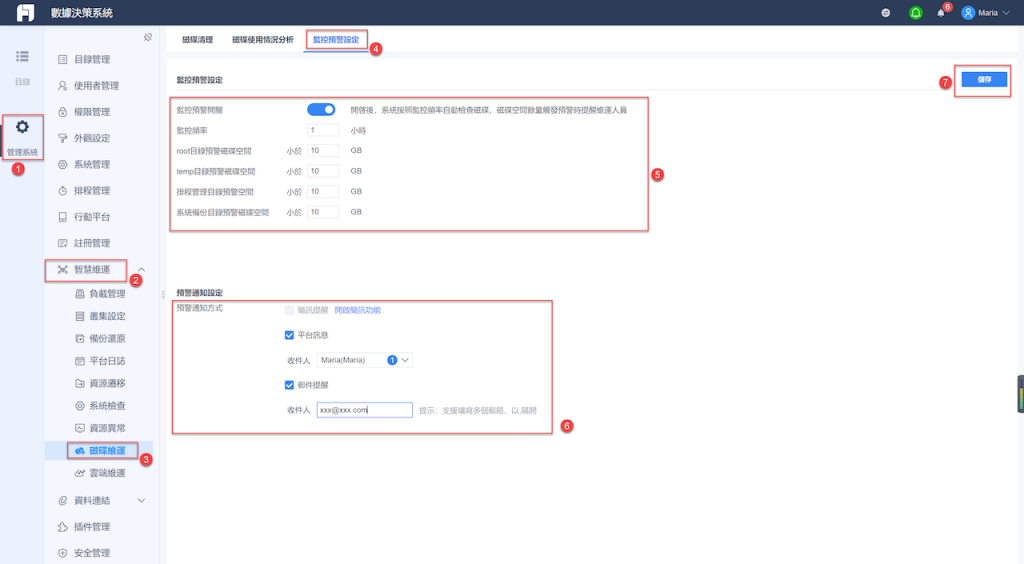The image size is (1024, 564).
Task: Click the 系統管理 icon
Action: [63, 164]
